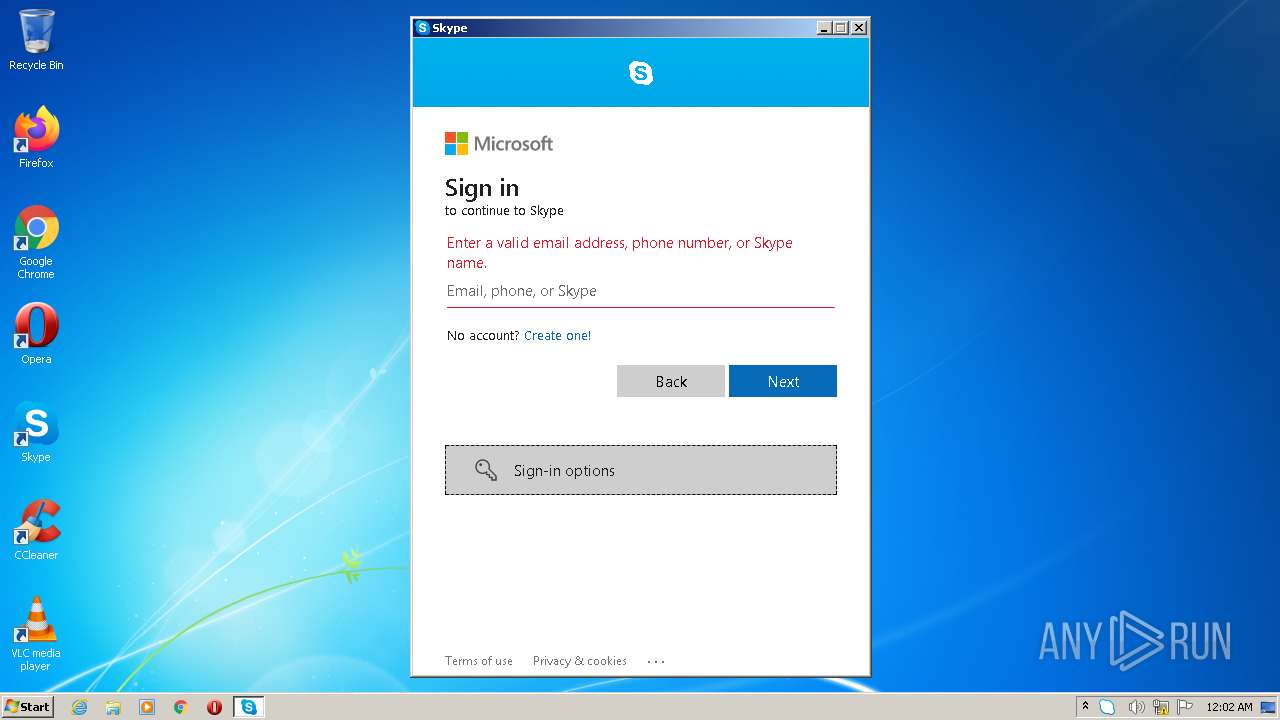Image resolution: width=1280 pixels, height=720 pixels.
Task: Click the red 'Enter a valid email address' error
Action: click(x=620, y=253)
